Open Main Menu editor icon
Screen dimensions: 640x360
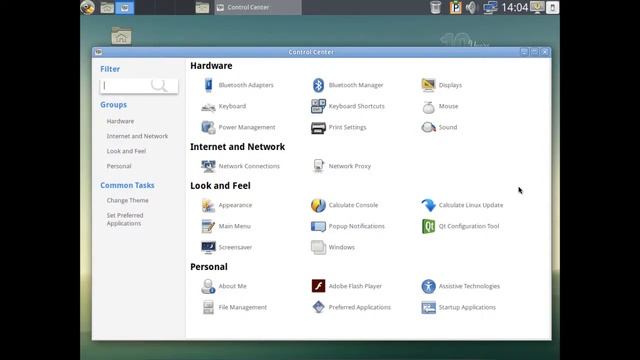click(x=208, y=226)
